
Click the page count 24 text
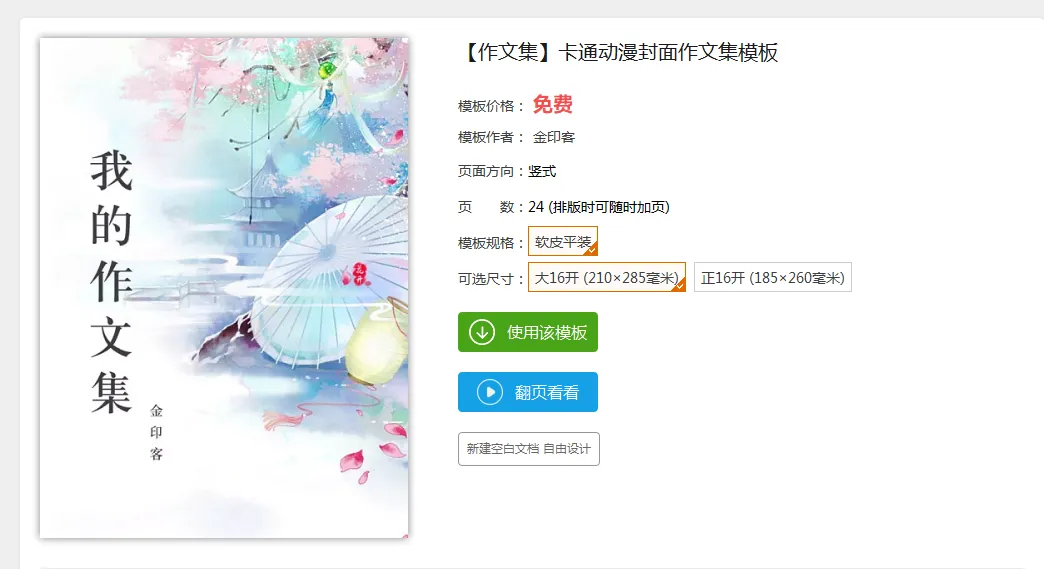[x=536, y=207]
